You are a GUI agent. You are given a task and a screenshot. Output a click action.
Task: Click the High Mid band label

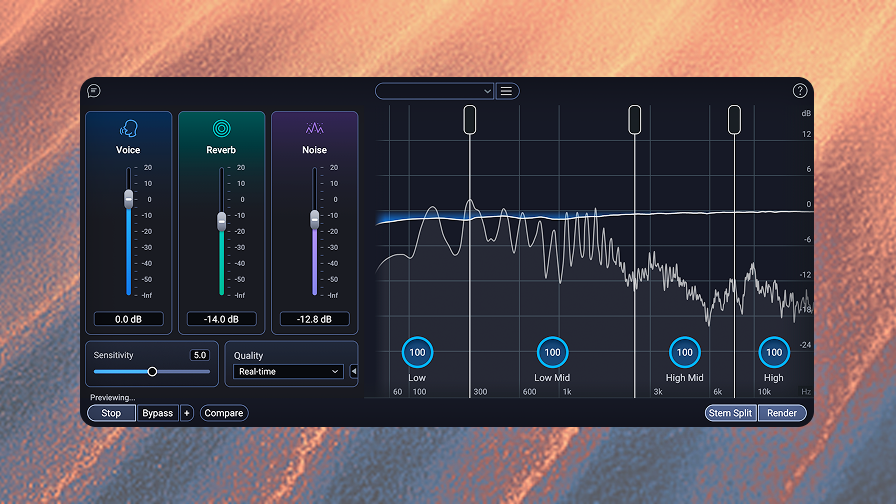click(x=685, y=378)
